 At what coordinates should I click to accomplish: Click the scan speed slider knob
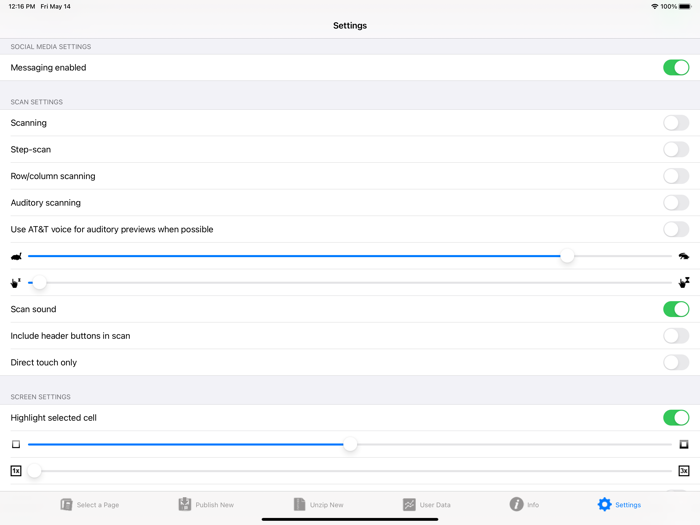tap(567, 256)
